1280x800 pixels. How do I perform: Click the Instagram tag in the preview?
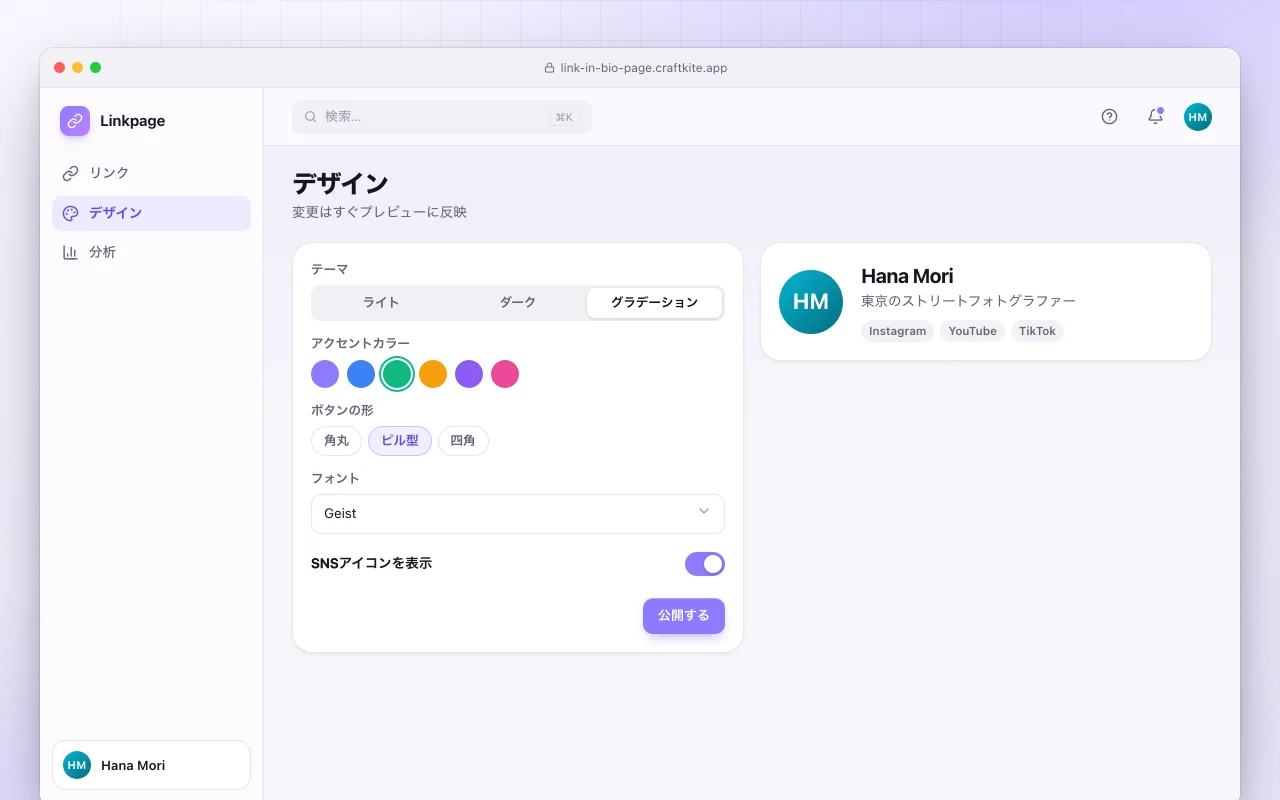click(898, 331)
